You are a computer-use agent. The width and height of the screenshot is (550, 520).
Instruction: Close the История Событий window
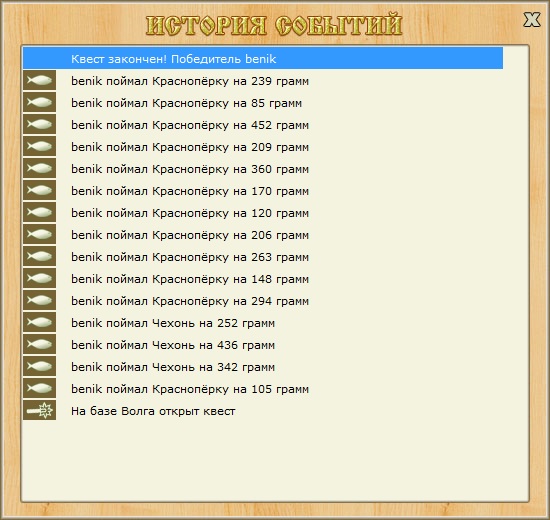point(532,20)
